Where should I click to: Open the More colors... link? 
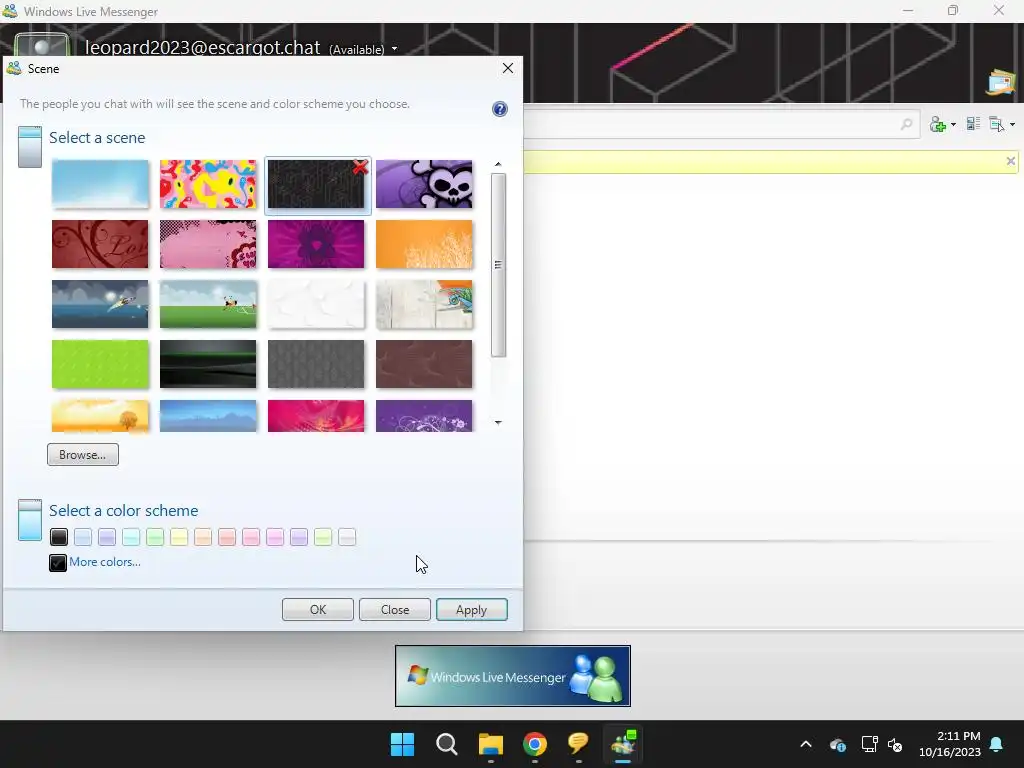tap(104, 562)
